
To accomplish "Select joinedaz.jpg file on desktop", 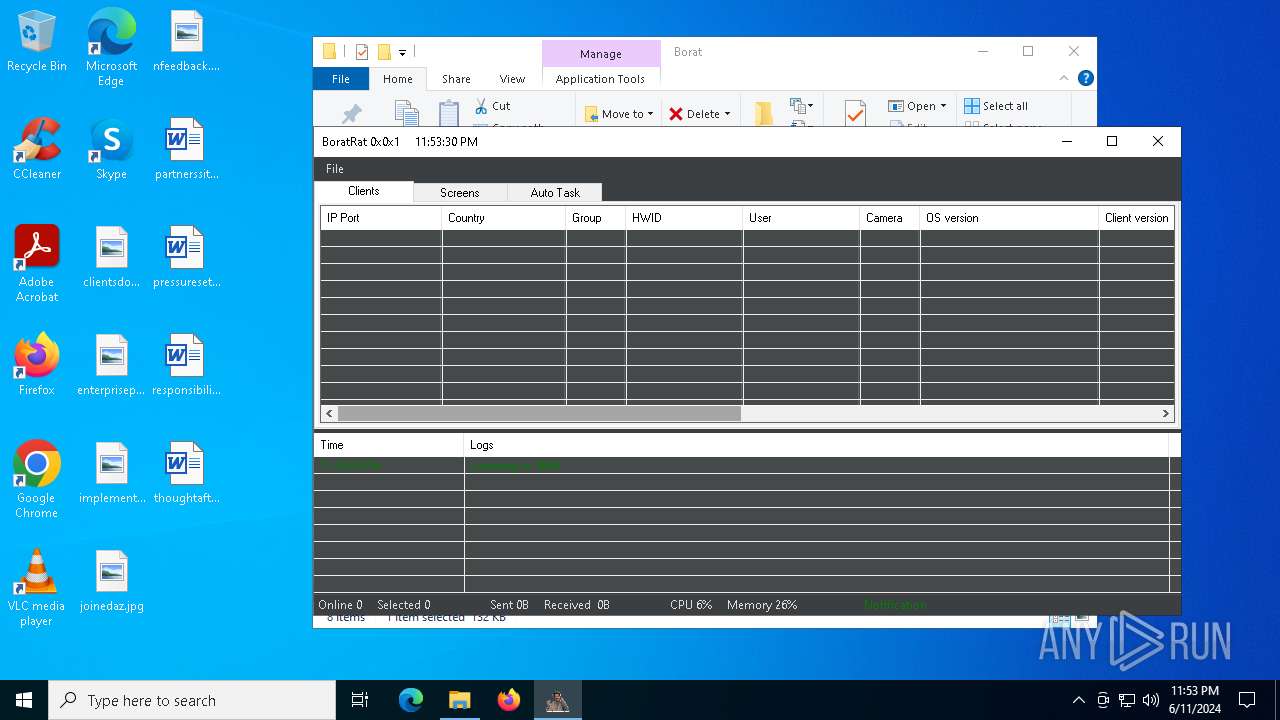I will click(x=111, y=581).
